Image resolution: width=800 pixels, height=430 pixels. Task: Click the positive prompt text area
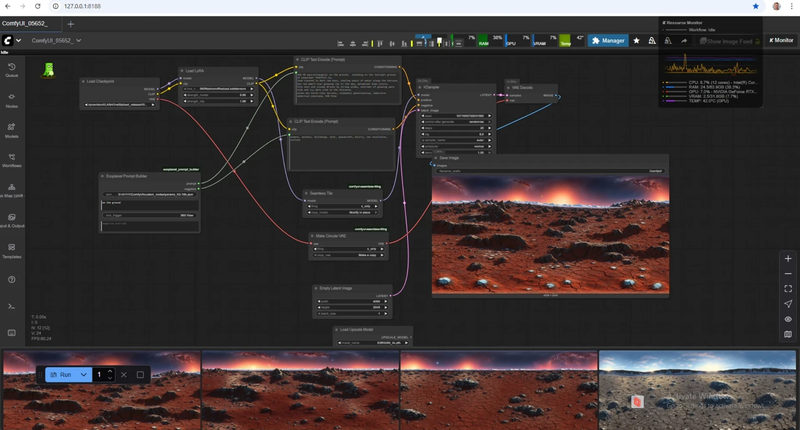click(x=347, y=87)
